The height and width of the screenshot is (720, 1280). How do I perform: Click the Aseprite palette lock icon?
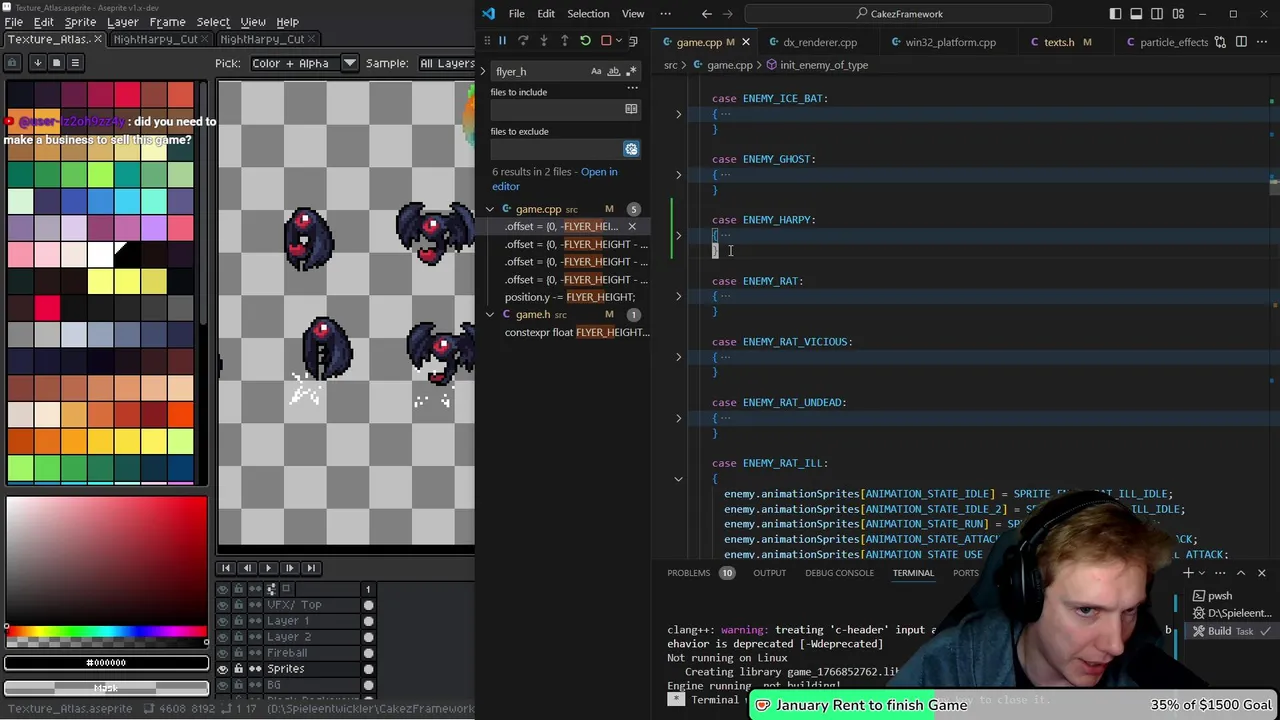pyautogui.click(x=12, y=62)
